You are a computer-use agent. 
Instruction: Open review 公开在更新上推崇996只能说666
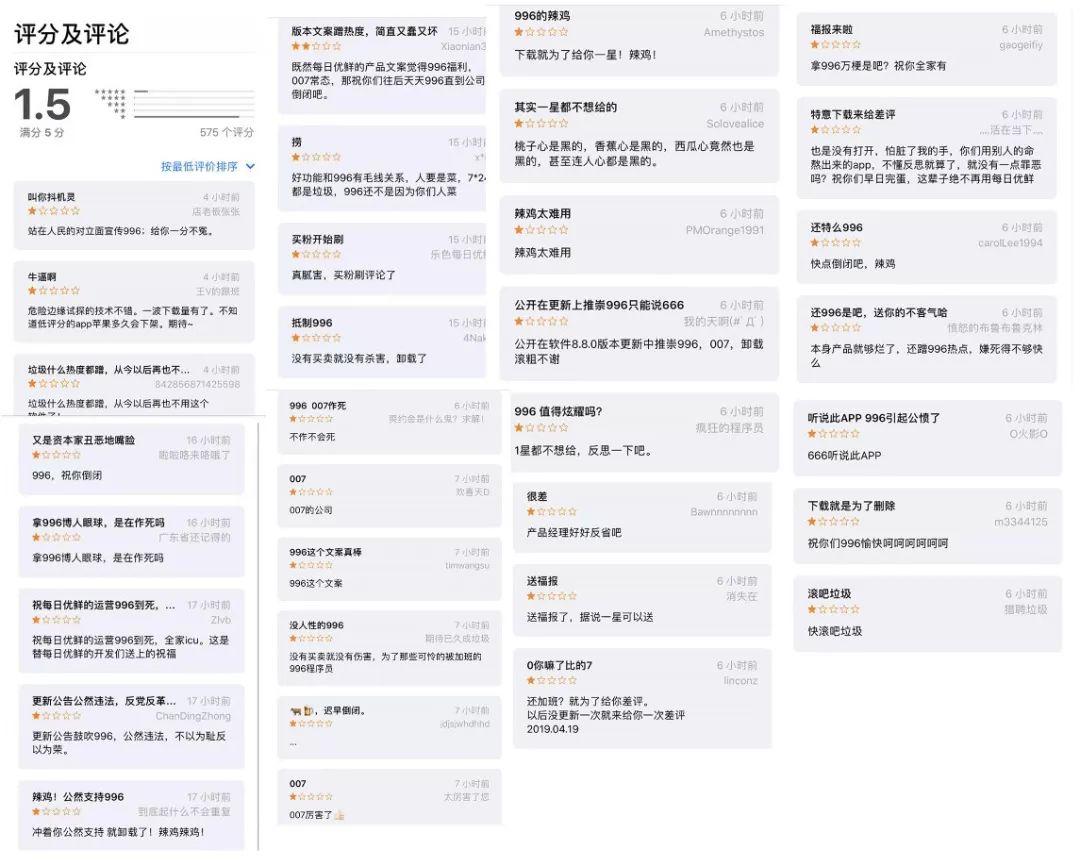(639, 333)
